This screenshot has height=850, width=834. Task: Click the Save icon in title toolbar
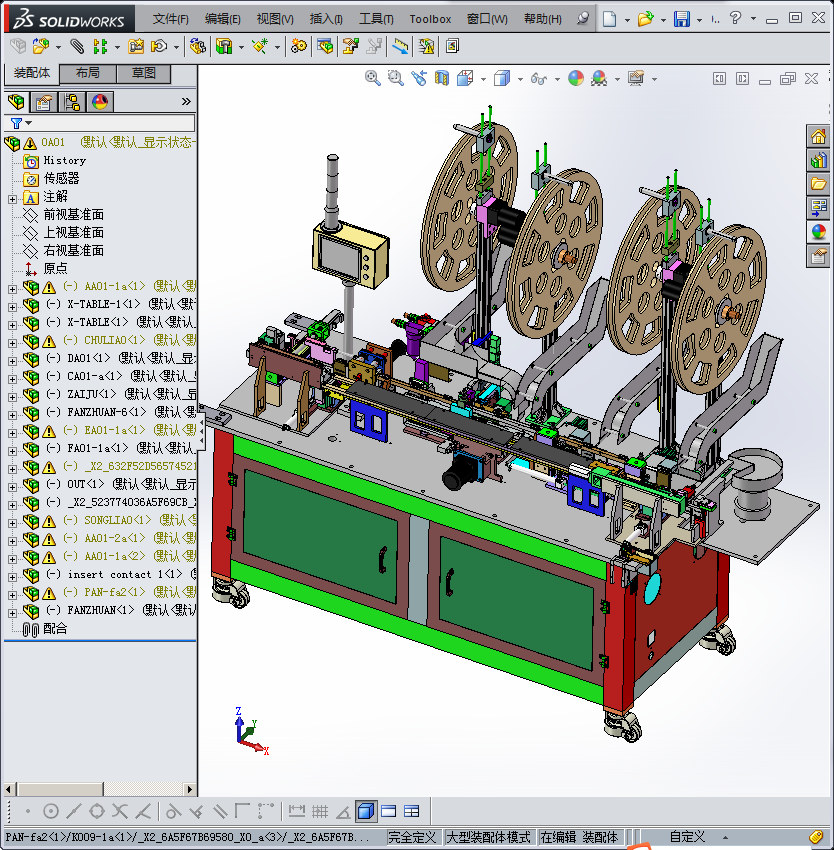pyautogui.click(x=681, y=19)
